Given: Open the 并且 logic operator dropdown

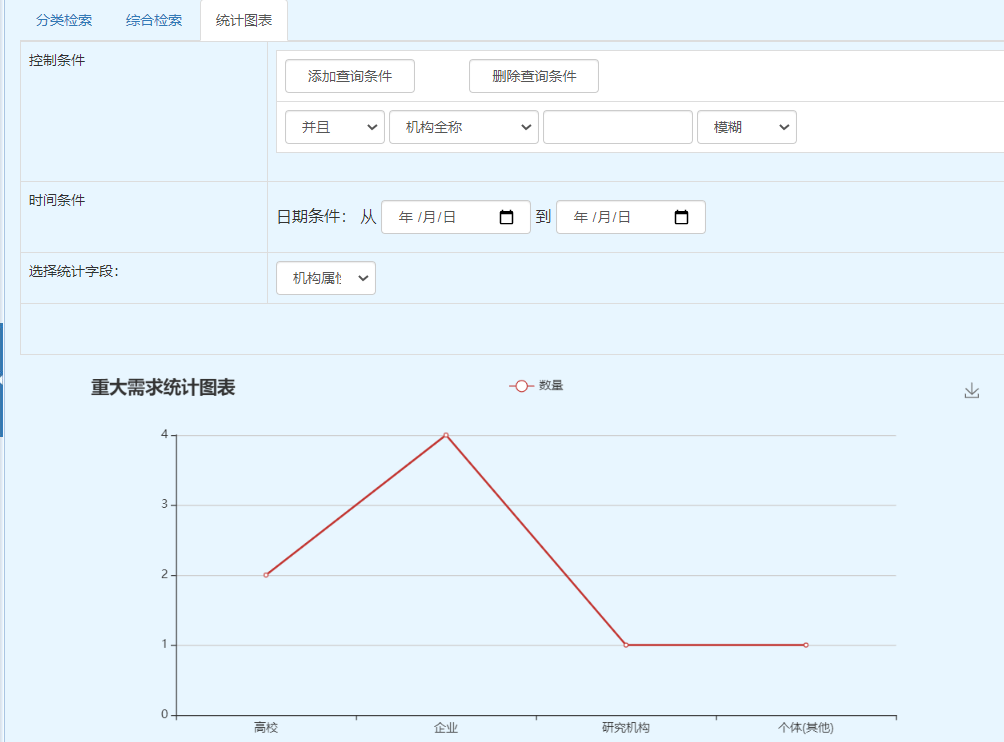Looking at the screenshot, I should click(x=335, y=127).
